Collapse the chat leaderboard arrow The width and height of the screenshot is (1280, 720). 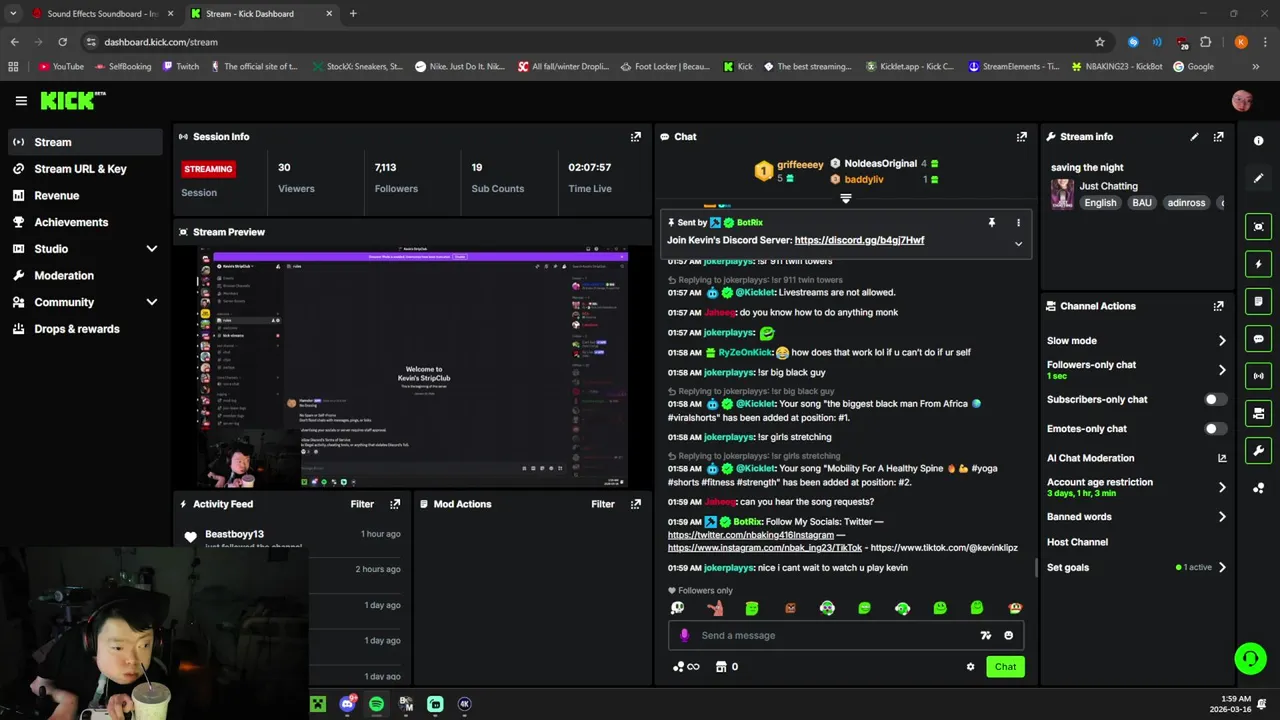click(846, 199)
